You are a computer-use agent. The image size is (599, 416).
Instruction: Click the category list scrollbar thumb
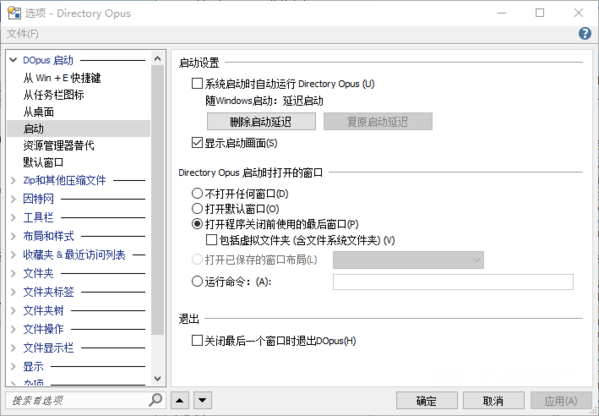[158, 200]
